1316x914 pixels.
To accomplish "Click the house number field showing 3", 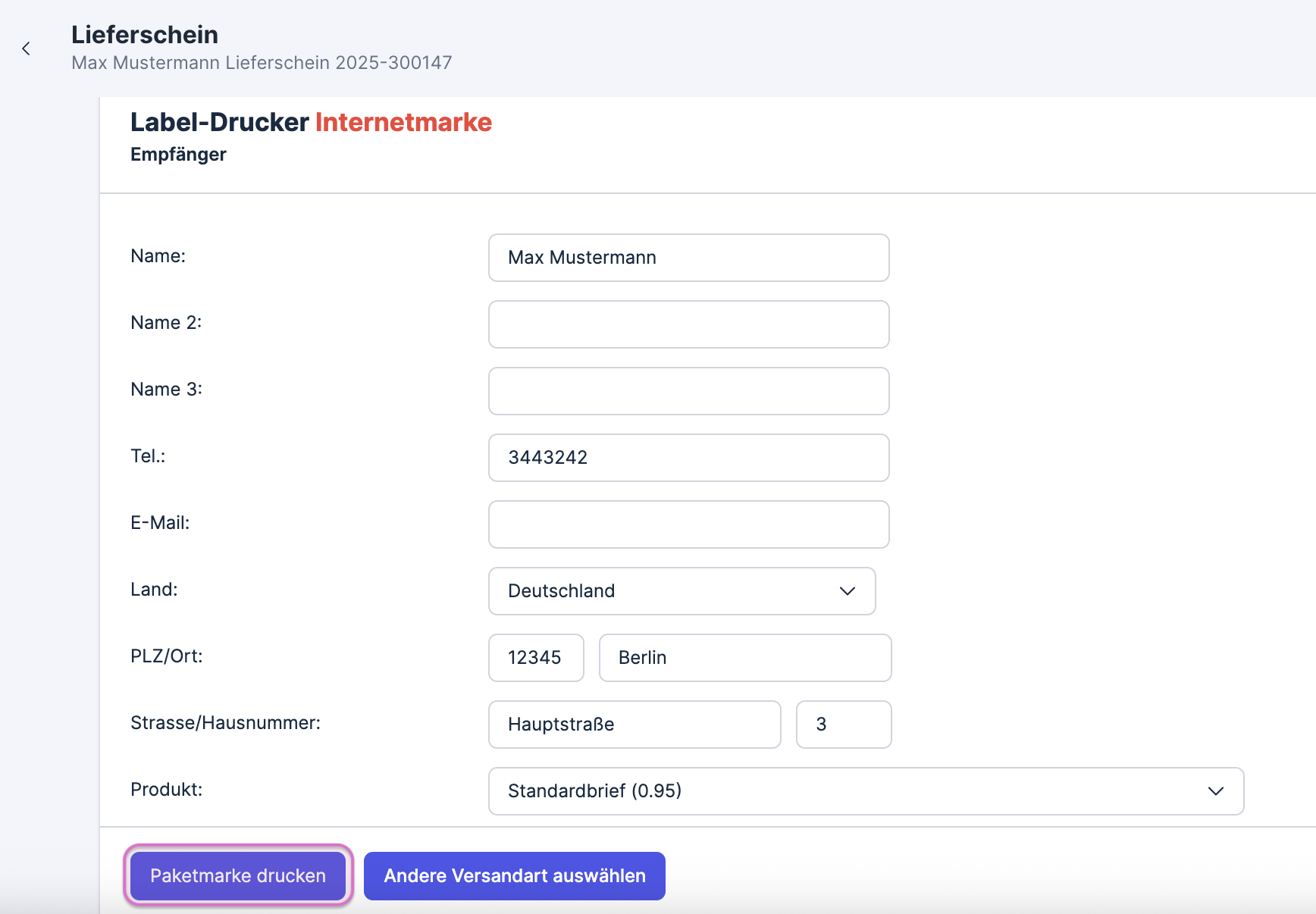I will point(843,725).
